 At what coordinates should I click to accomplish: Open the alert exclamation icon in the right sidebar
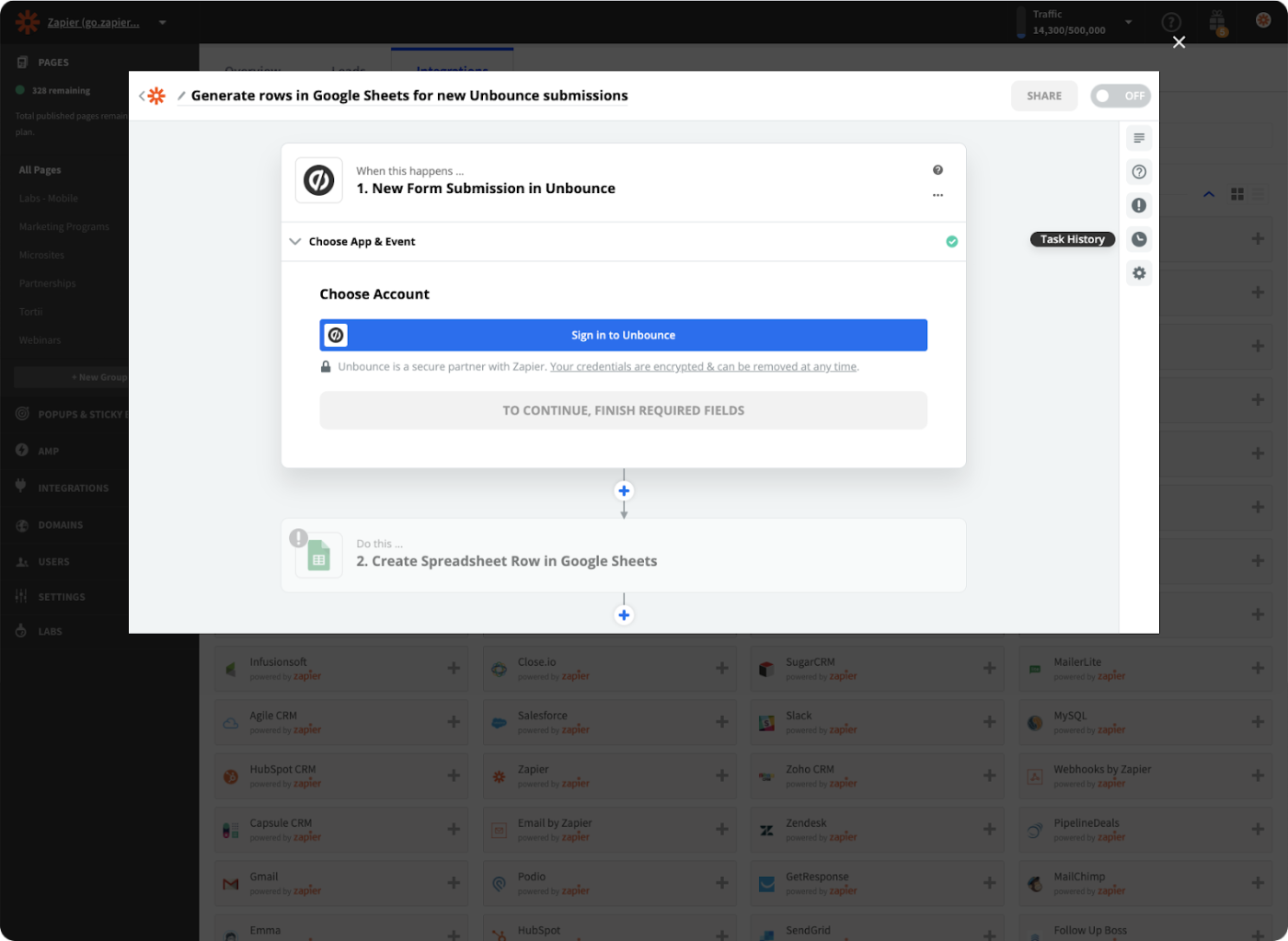1139,205
